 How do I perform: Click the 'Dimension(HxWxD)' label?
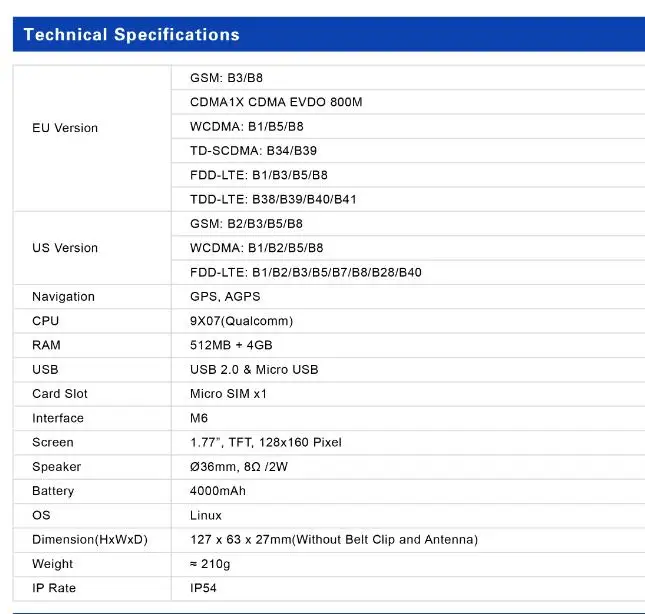pos(90,540)
